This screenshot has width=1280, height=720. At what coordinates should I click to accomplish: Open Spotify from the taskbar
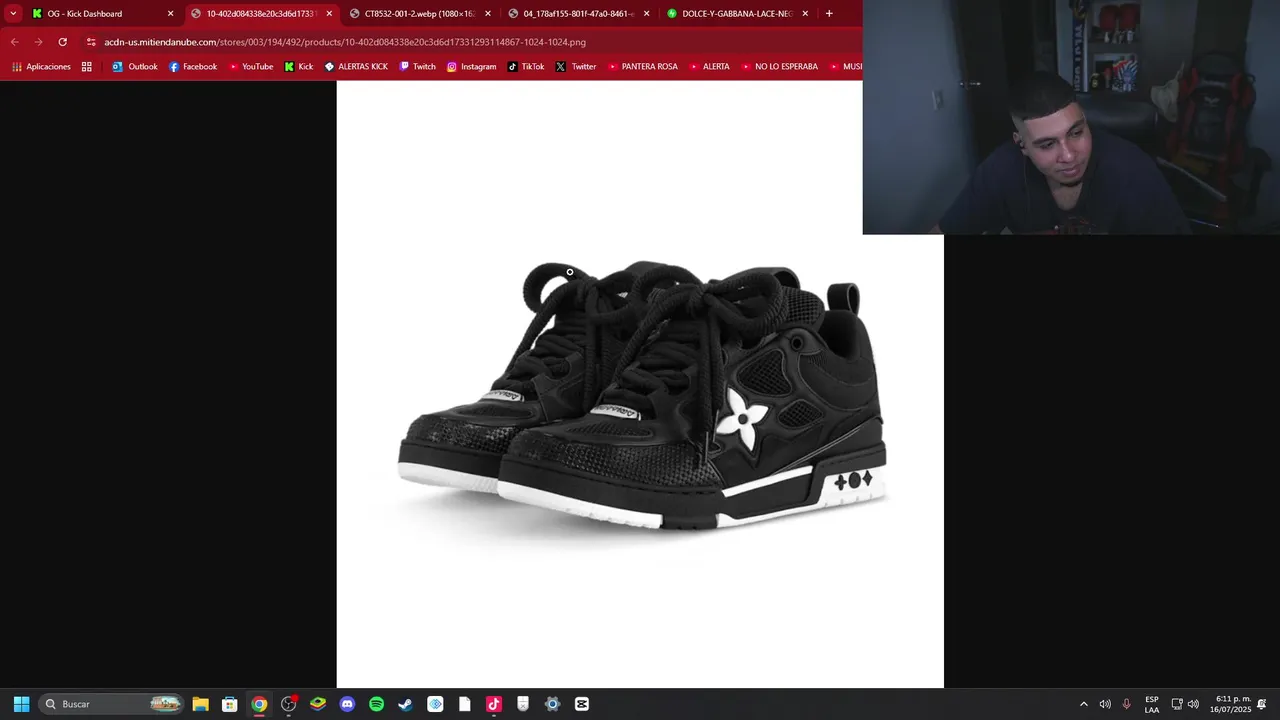pyautogui.click(x=376, y=704)
